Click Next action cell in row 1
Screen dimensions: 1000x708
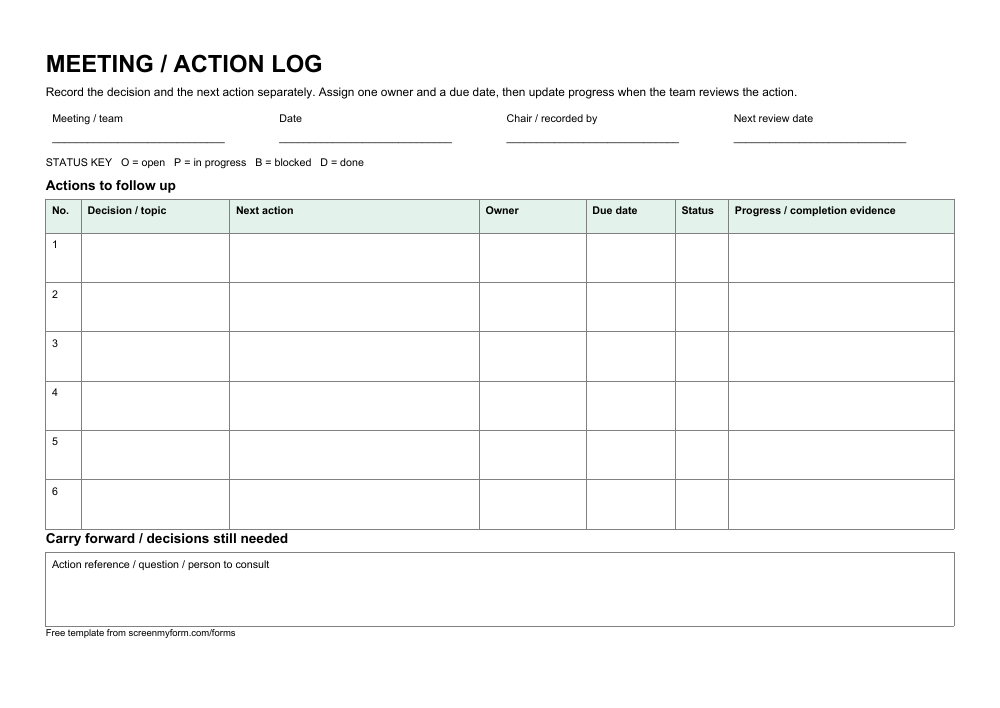click(x=355, y=258)
